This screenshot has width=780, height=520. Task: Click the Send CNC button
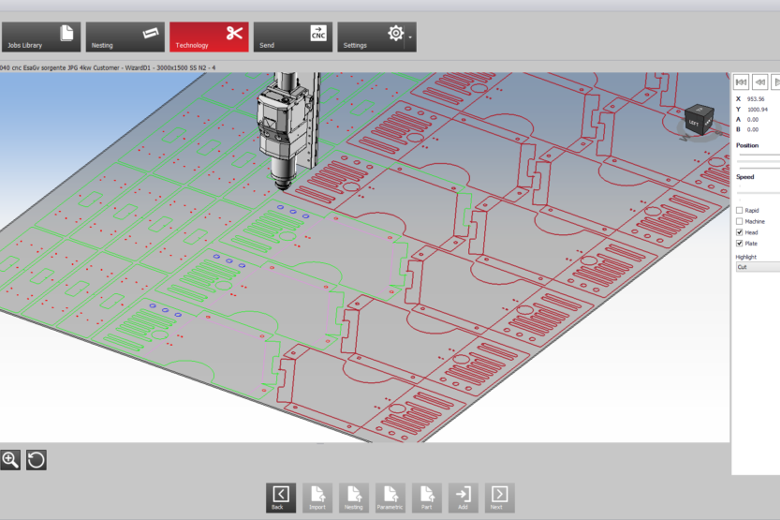pyautogui.click(x=292, y=37)
